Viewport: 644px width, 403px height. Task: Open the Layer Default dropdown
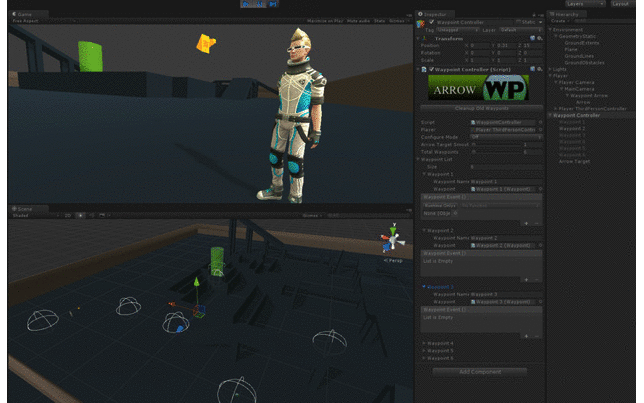(x=520, y=30)
